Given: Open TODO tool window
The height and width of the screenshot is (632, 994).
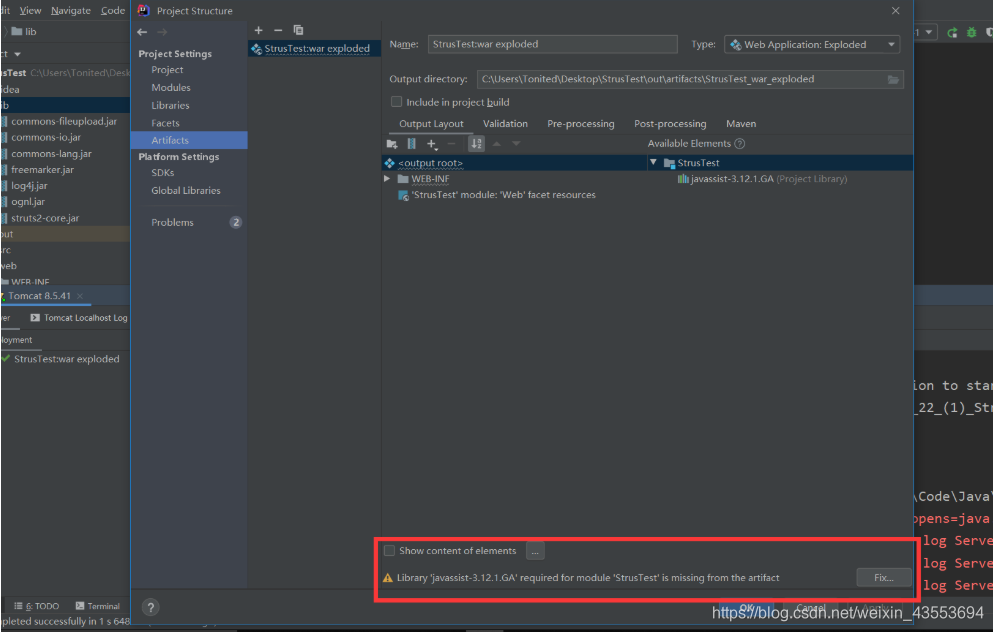Looking at the screenshot, I should click(36, 606).
